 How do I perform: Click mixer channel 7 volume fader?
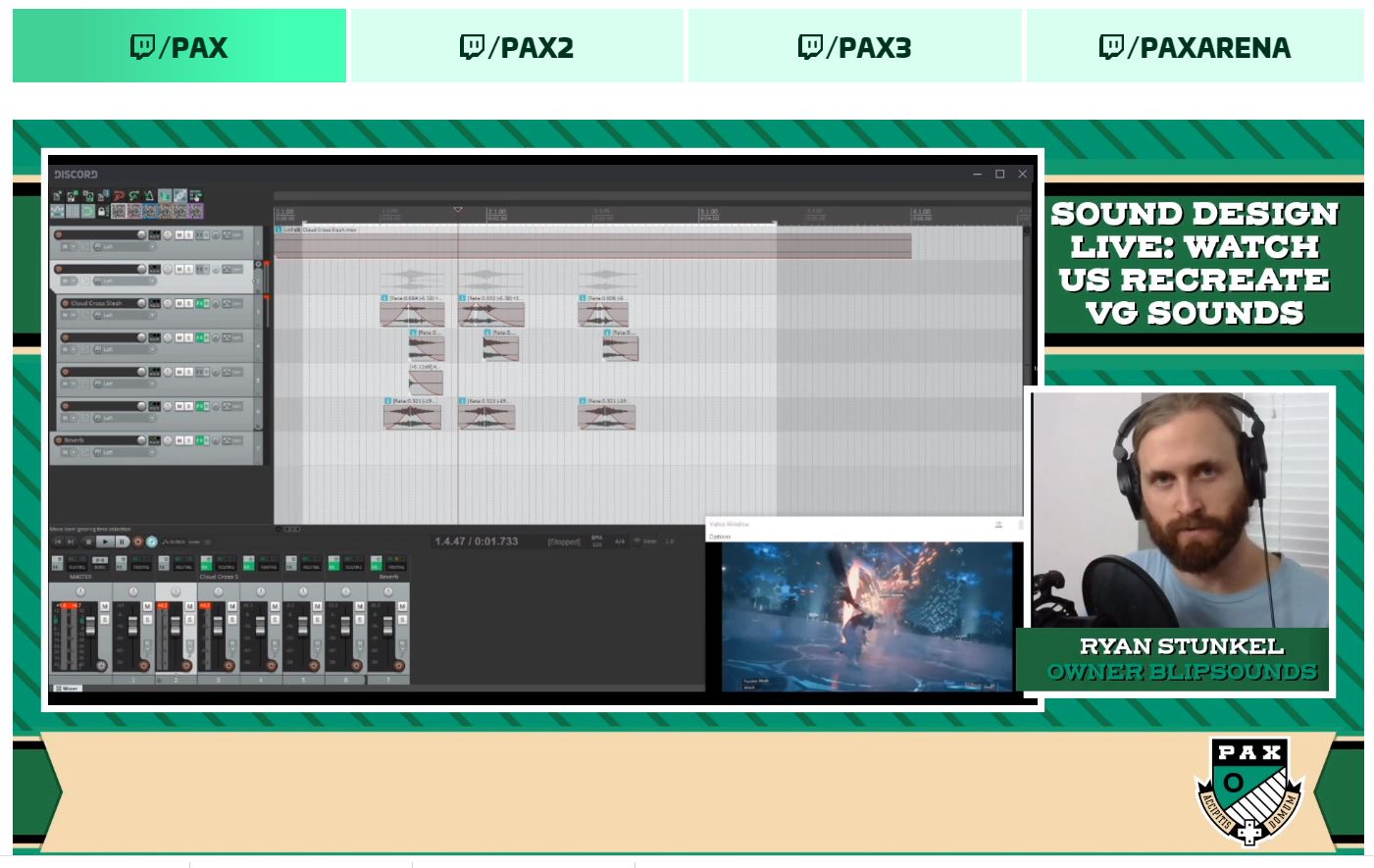coord(387,626)
